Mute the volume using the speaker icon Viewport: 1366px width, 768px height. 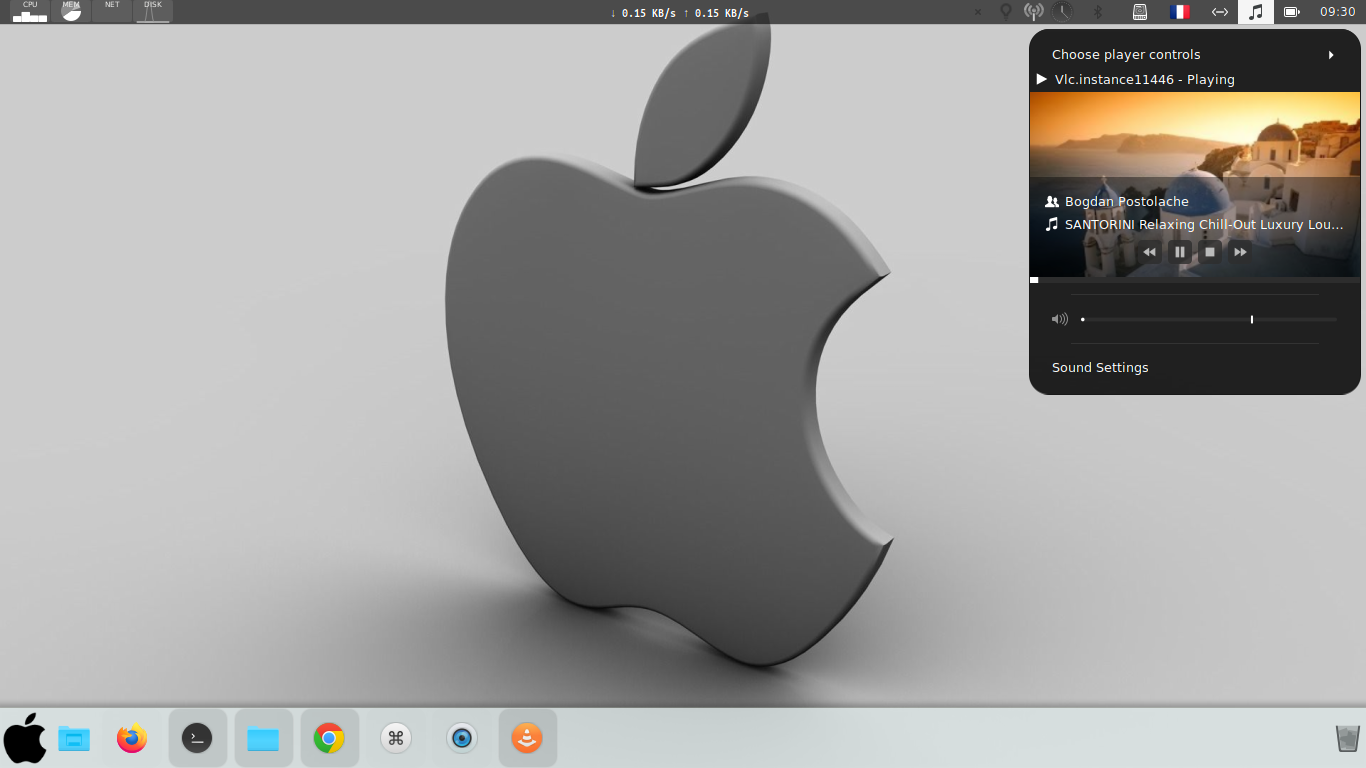[x=1060, y=319]
